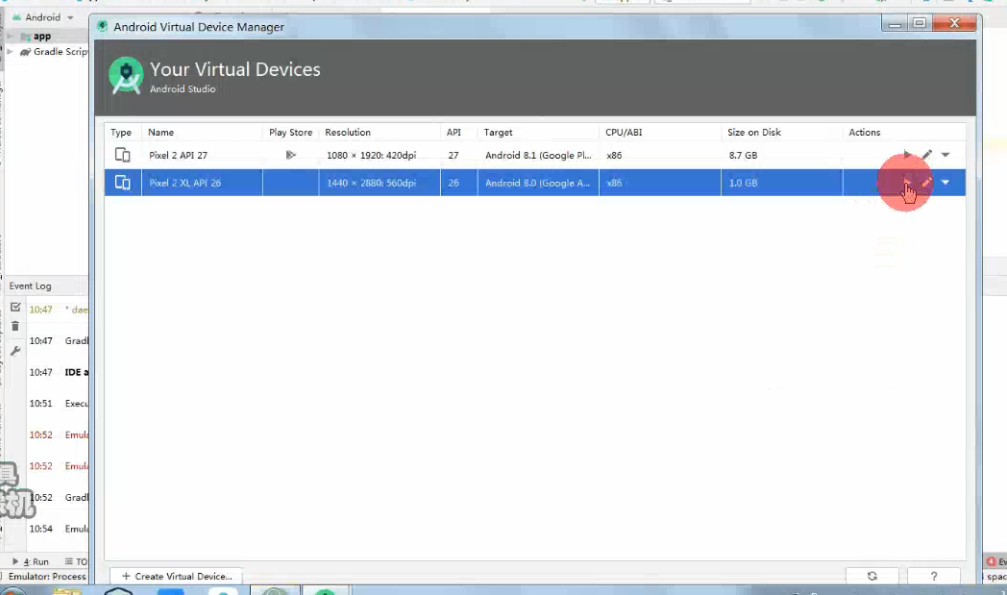1007x595 pixels.
Task: Close the Android Virtual Device Manager window
Action: pos(954,24)
